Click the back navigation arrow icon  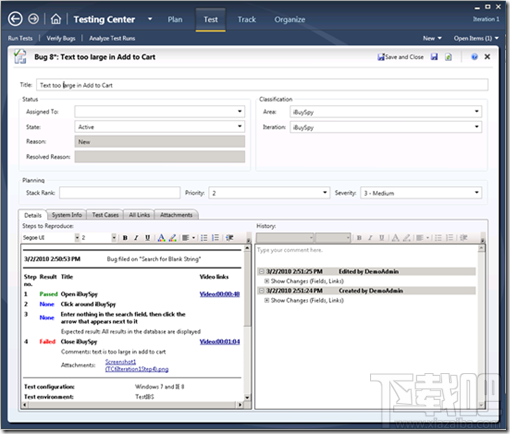(x=15, y=19)
